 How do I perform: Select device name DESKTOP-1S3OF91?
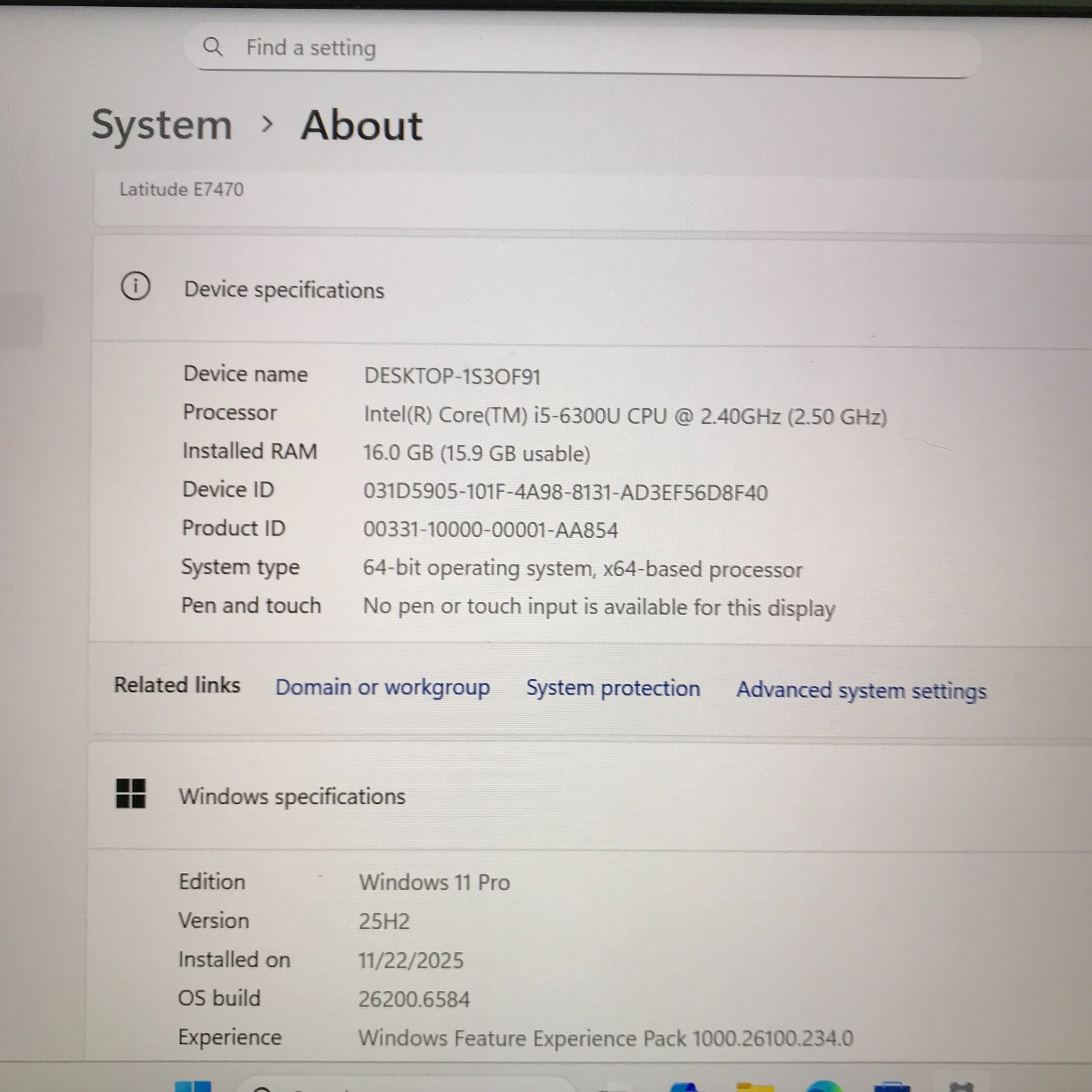pyautogui.click(x=452, y=376)
